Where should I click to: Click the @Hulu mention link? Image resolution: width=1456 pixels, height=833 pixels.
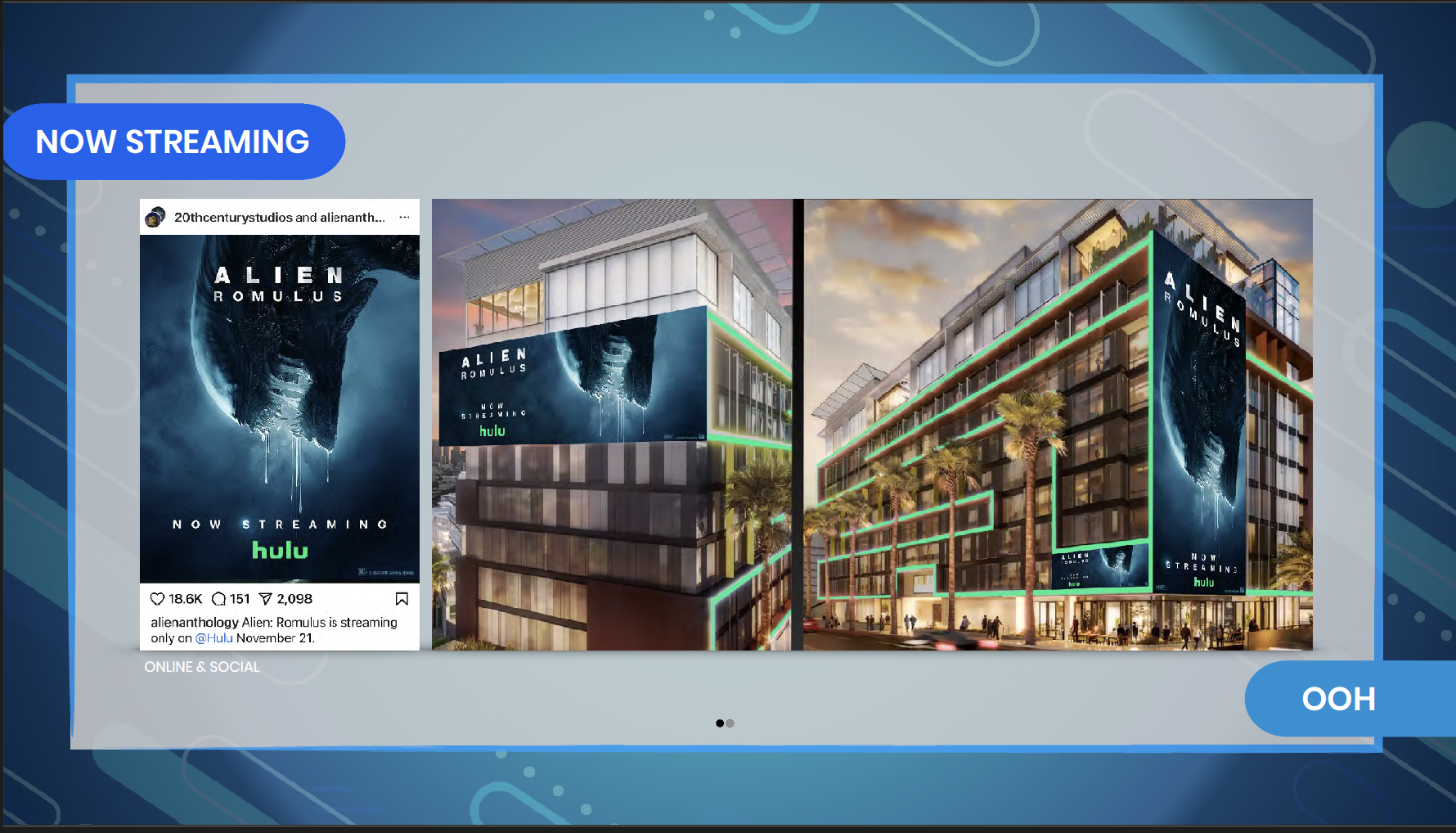[x=213, y=638]
